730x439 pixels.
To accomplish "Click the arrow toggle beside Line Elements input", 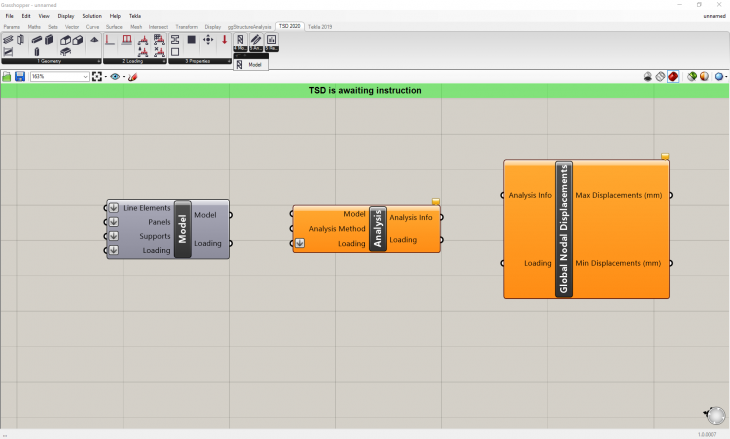I will coord(114,208).
